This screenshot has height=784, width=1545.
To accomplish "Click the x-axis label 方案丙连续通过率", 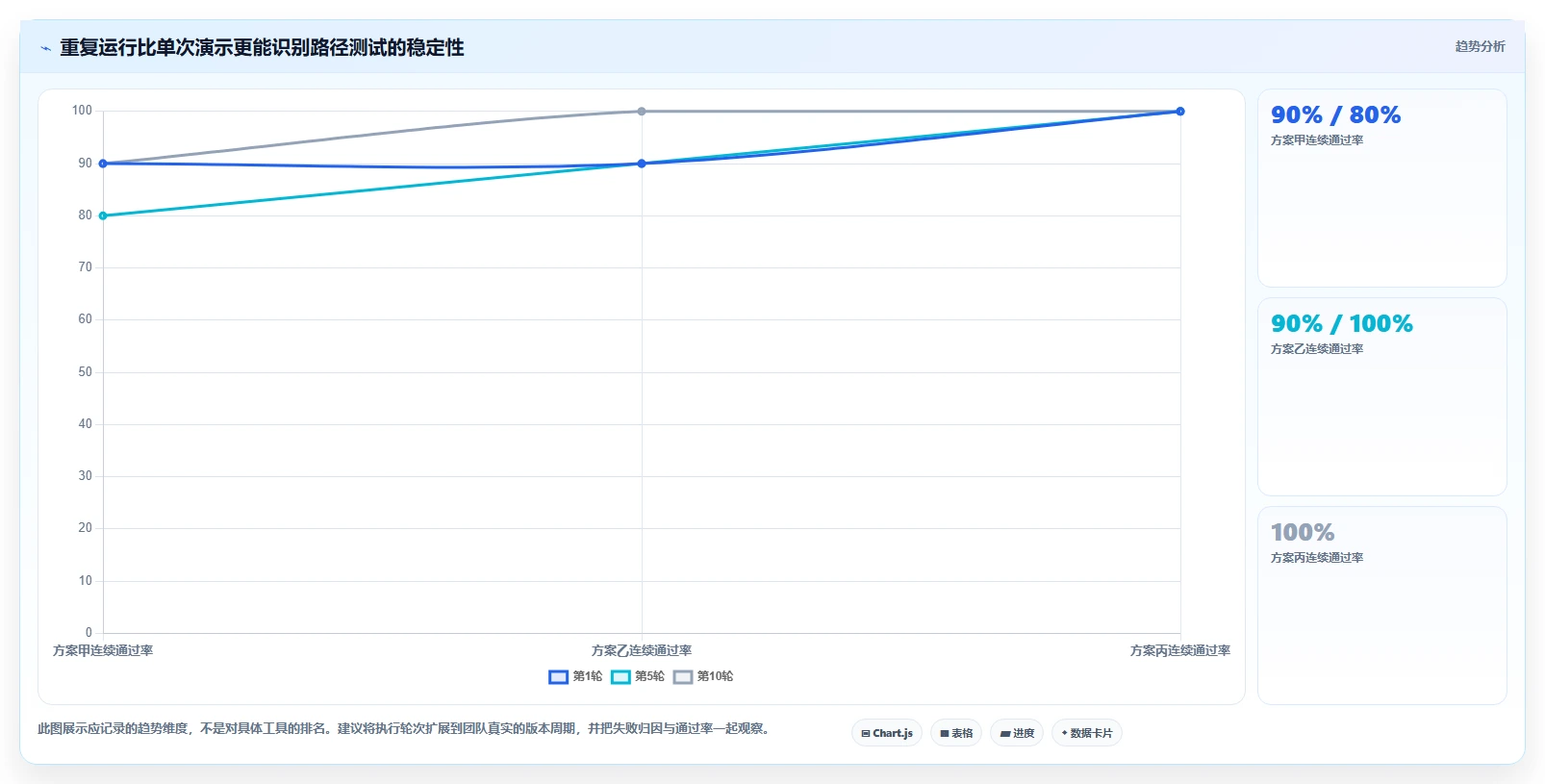I will point(1180,651).
